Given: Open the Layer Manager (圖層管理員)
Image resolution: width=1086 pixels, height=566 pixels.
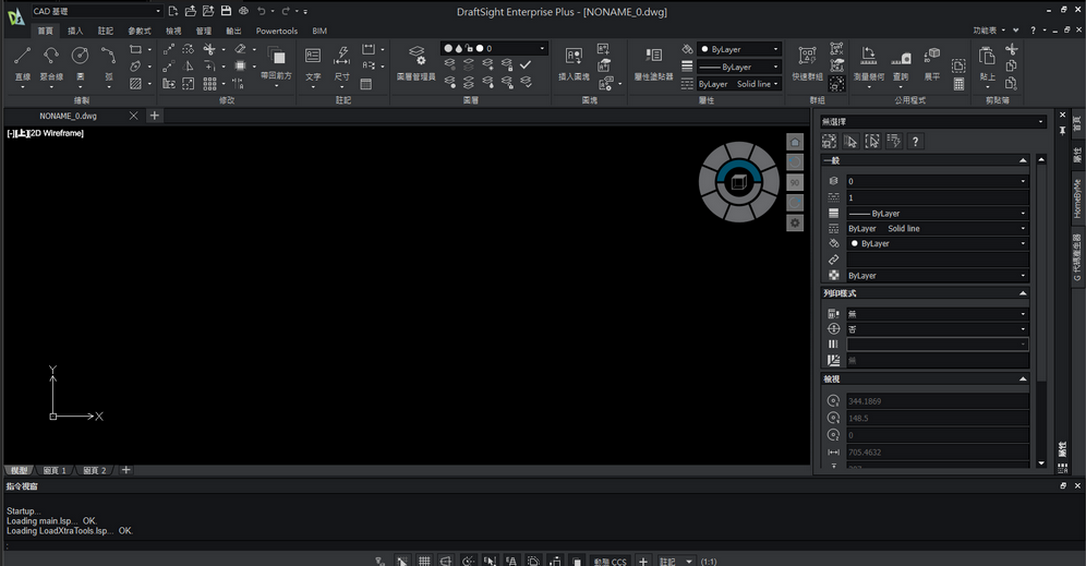Looking at the screenshot, I should tap(416, 62).
